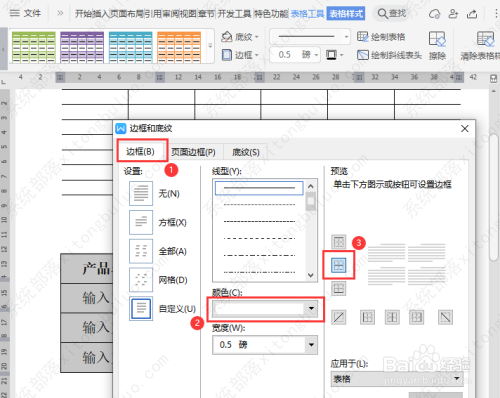
Task: Expand the table styles gallery
Action: pos(210,46)
